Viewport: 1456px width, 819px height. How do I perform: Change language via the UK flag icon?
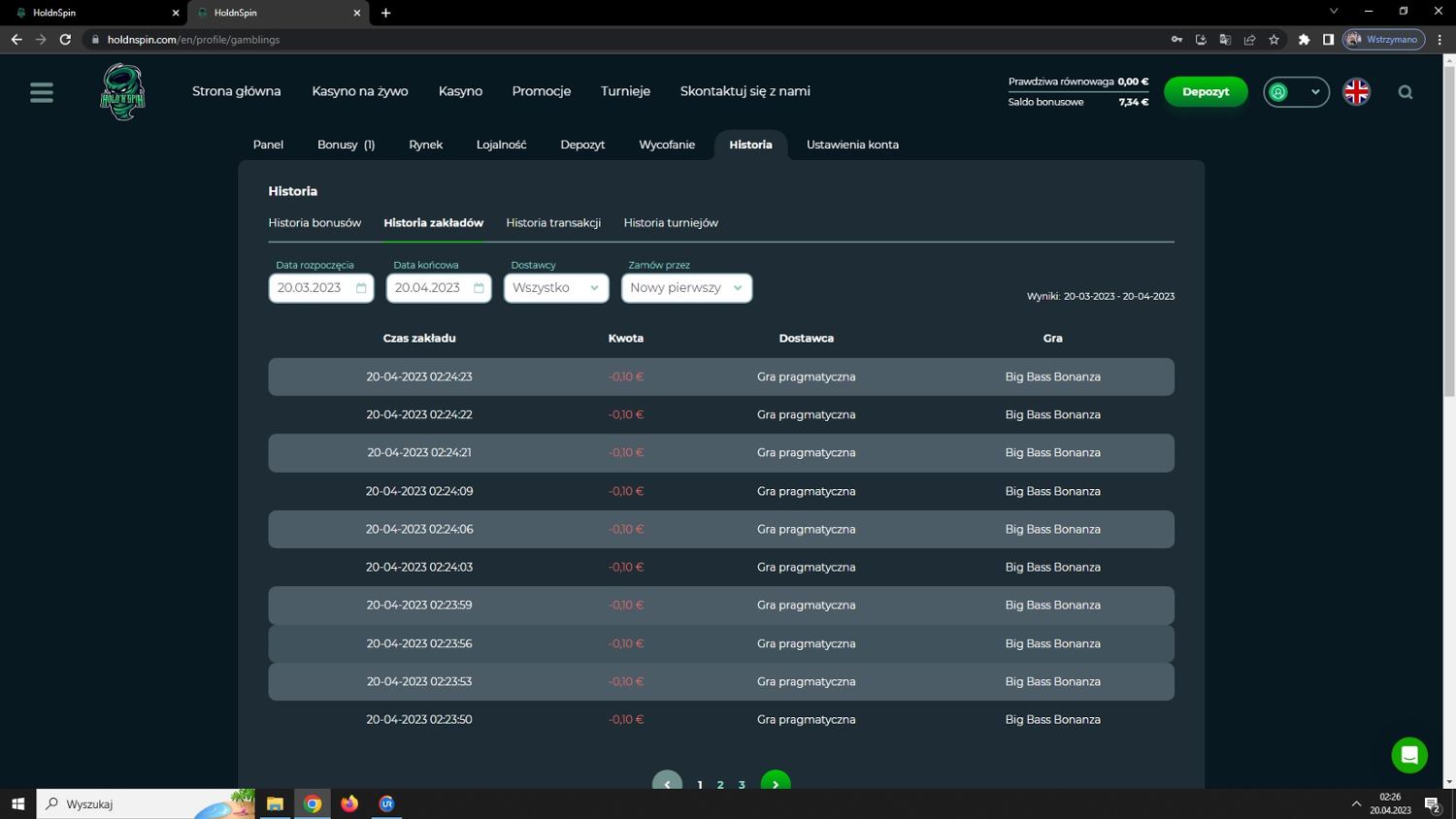(1356, 91)
